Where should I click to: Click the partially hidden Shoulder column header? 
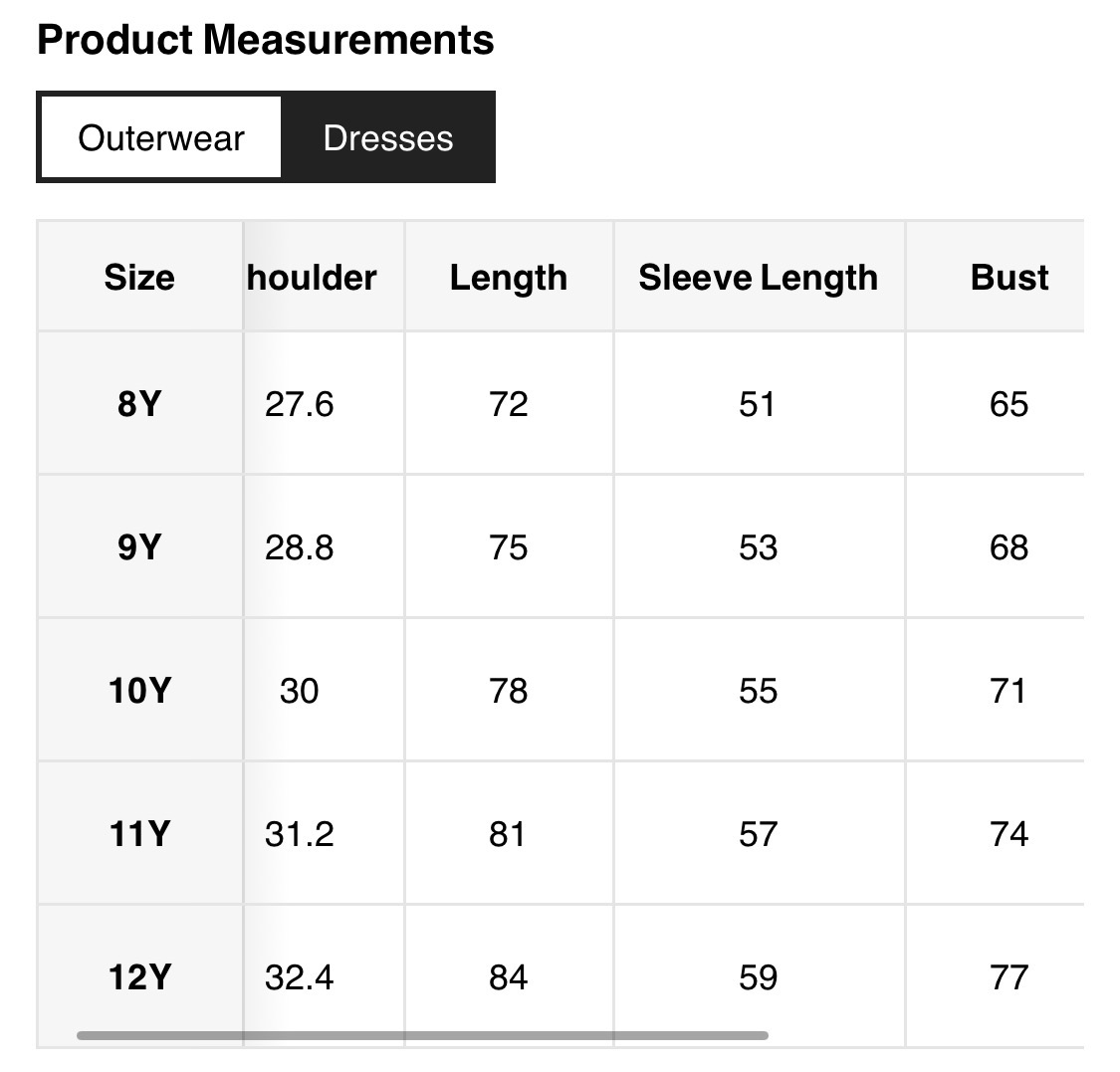[x=312, y=277]
